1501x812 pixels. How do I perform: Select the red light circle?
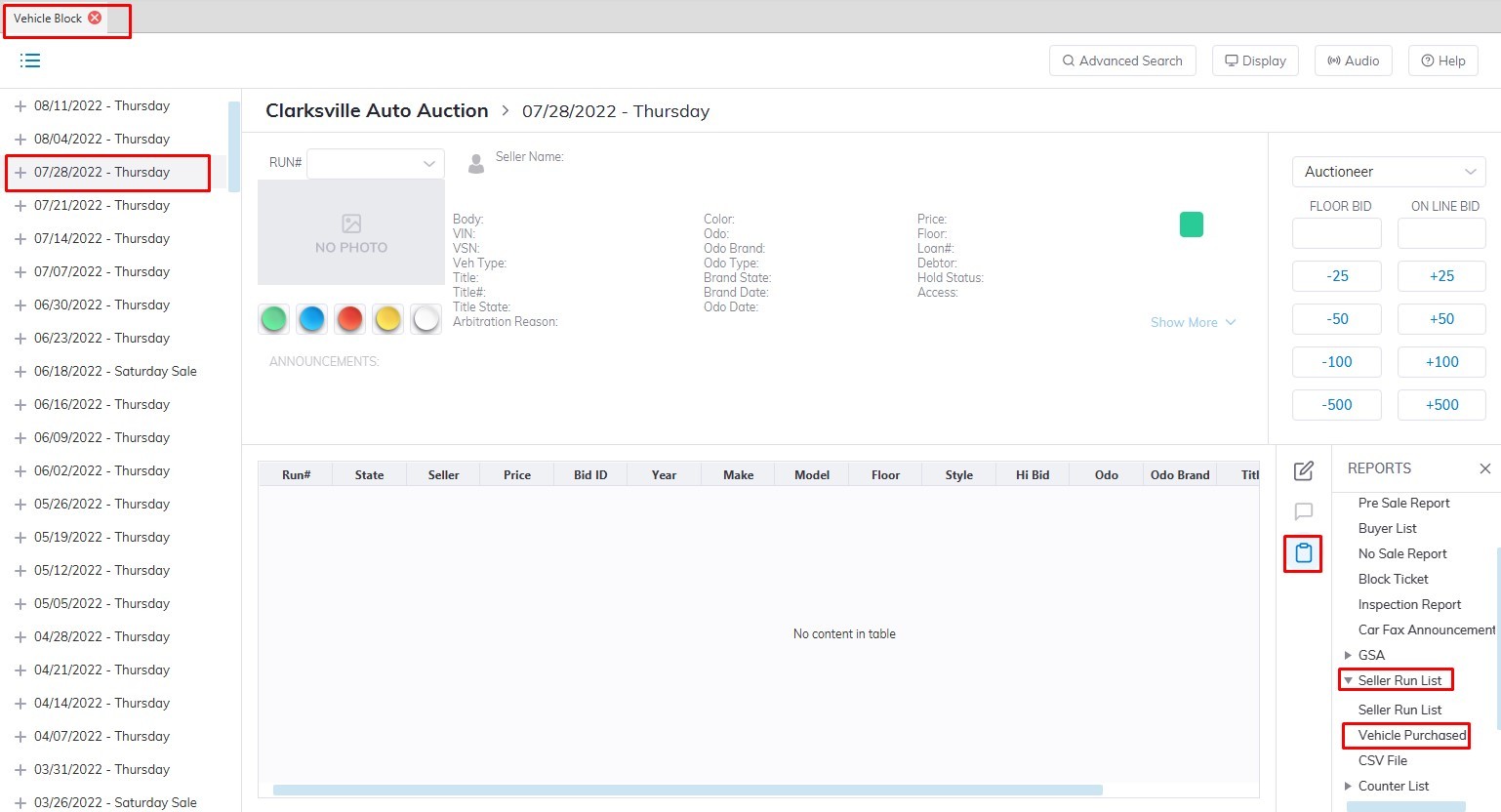coord(349,319)
